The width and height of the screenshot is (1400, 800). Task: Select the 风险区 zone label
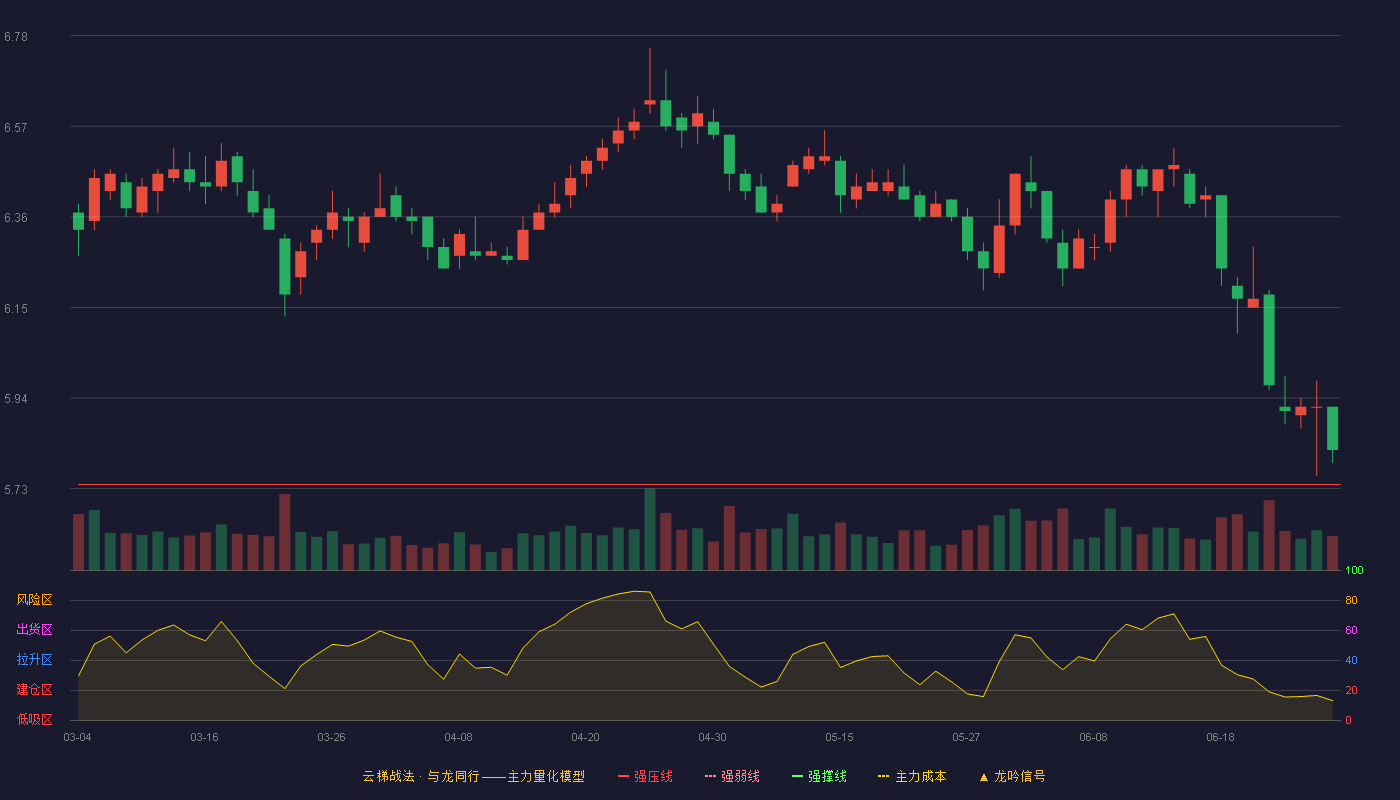34,600
